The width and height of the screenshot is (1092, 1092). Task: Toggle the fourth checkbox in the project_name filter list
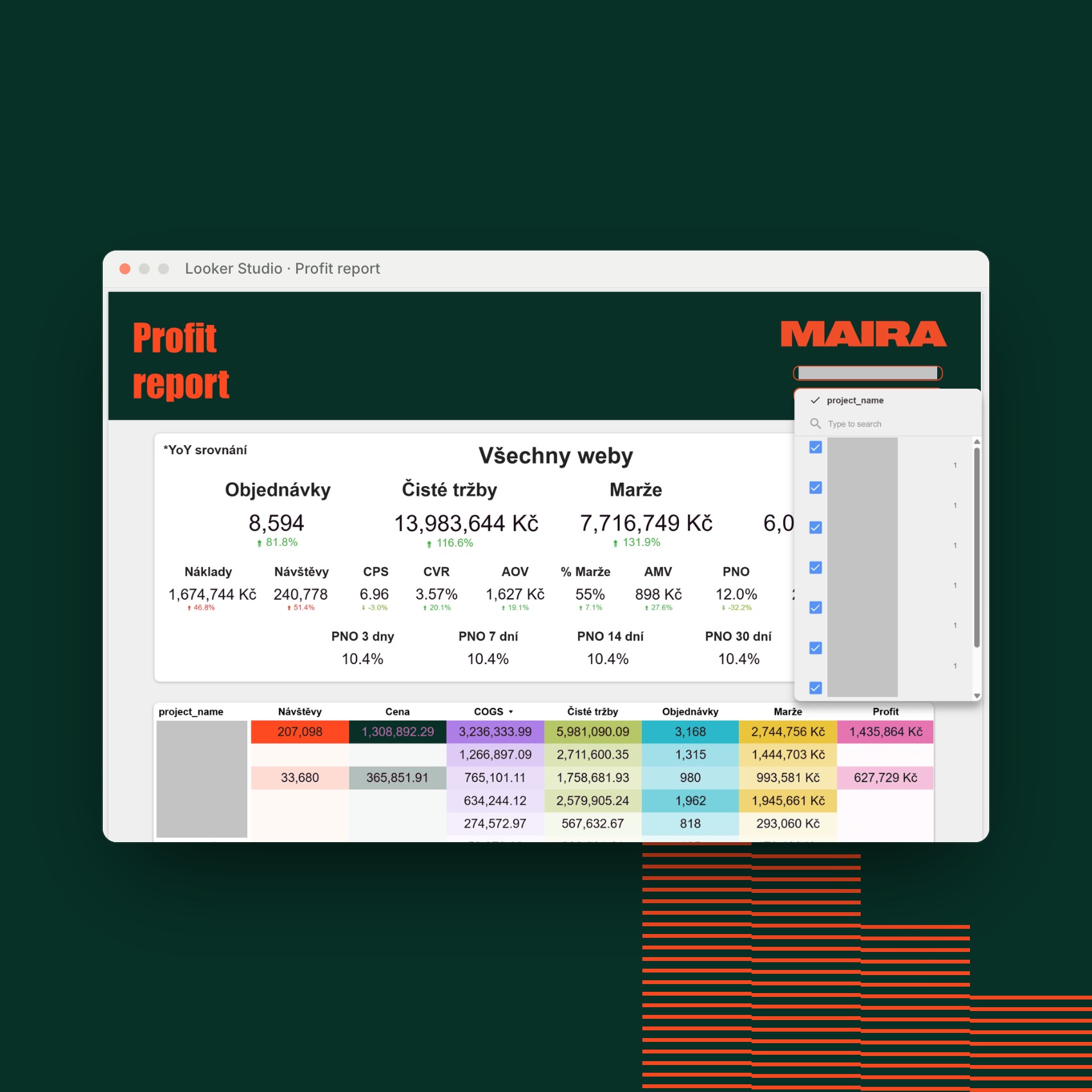tap(816, 567)
